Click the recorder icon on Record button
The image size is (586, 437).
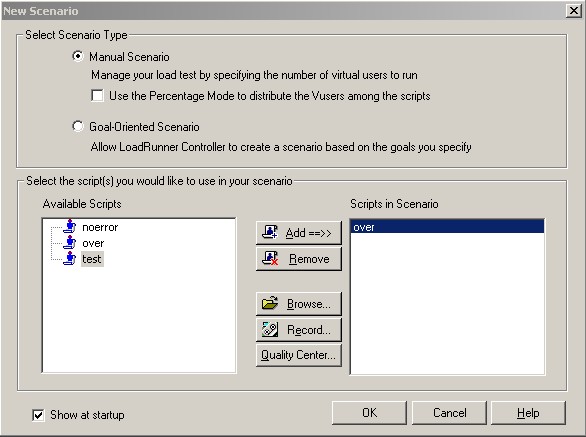click(270, 329)
